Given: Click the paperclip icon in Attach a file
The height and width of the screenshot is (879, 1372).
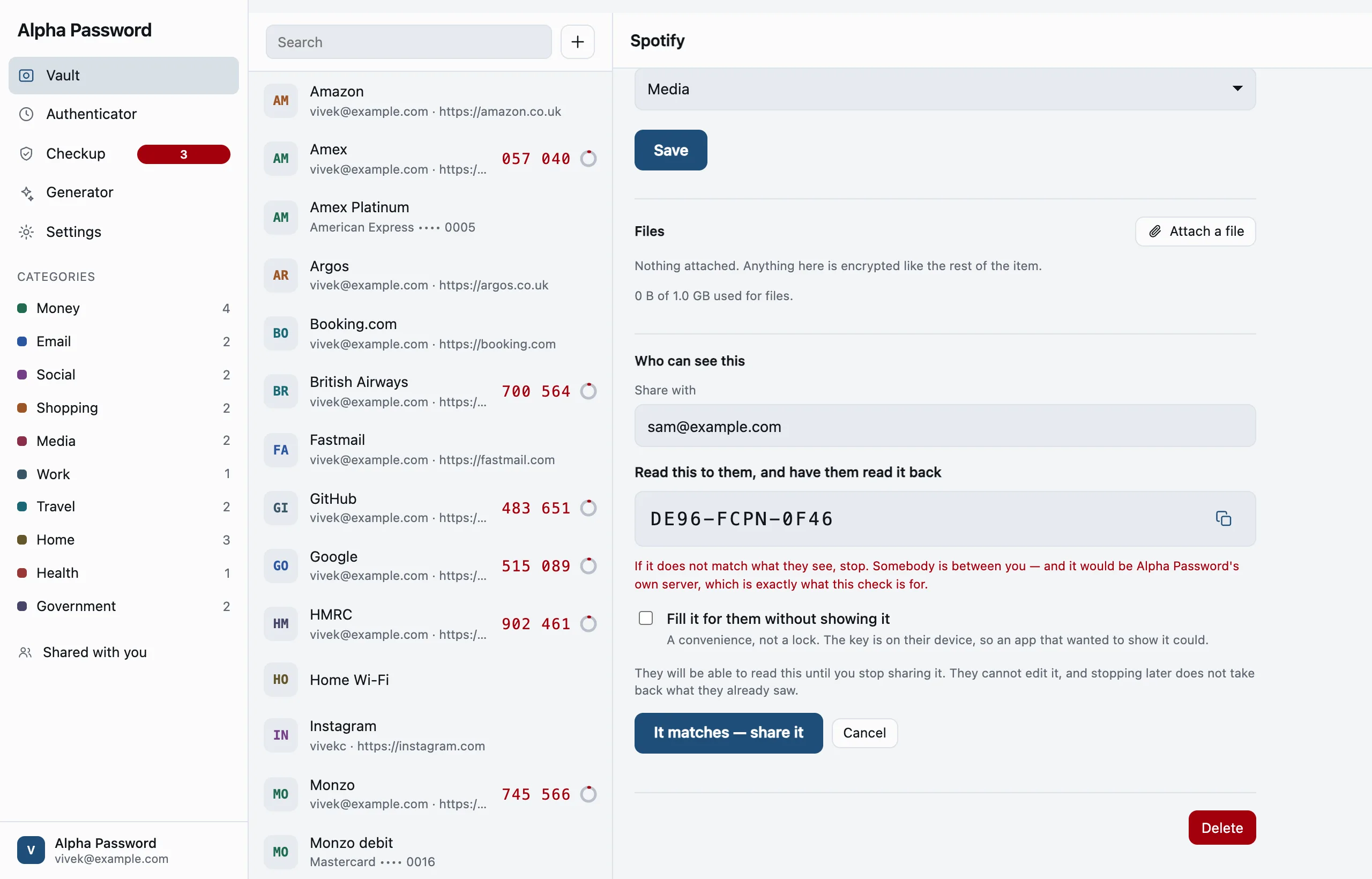Looking at the screenshot, I should pyautogui.click(x=1155, y=231).
